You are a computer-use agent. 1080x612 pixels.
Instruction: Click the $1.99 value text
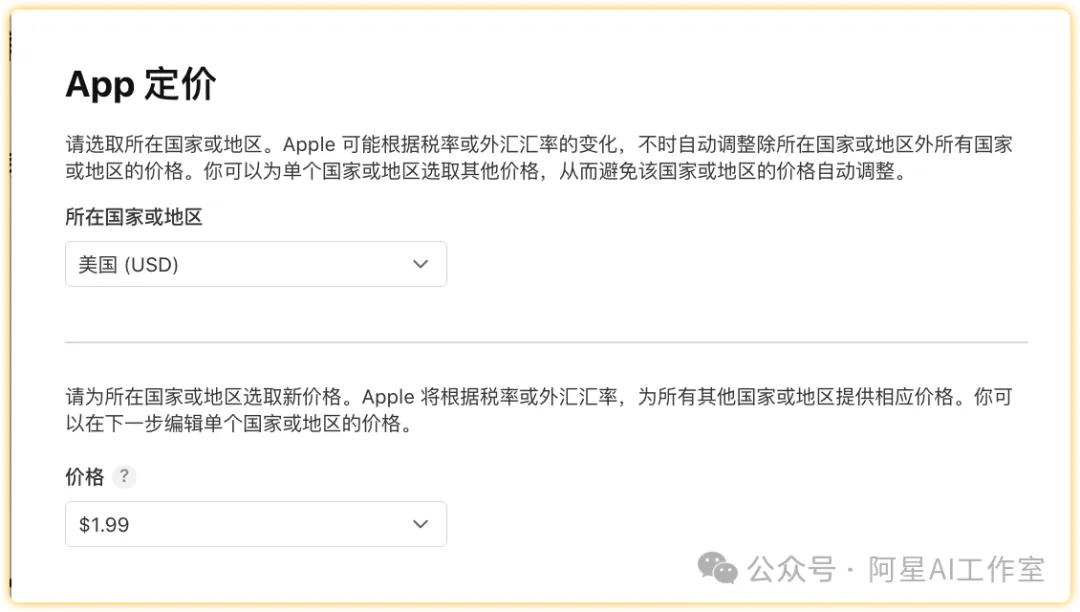coord(104,525)
